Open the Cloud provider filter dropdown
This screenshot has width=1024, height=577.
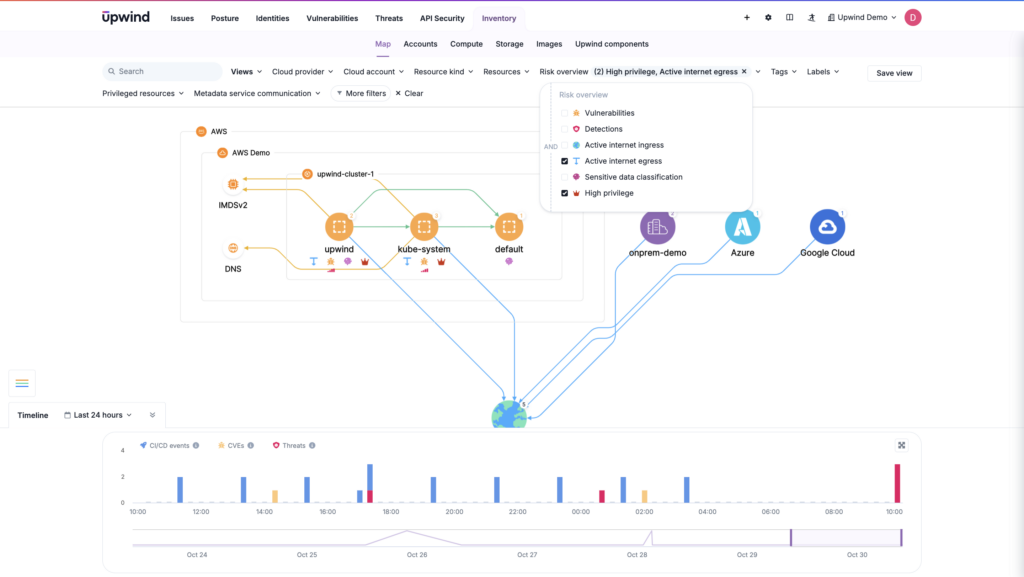click(x=303, y=72)
